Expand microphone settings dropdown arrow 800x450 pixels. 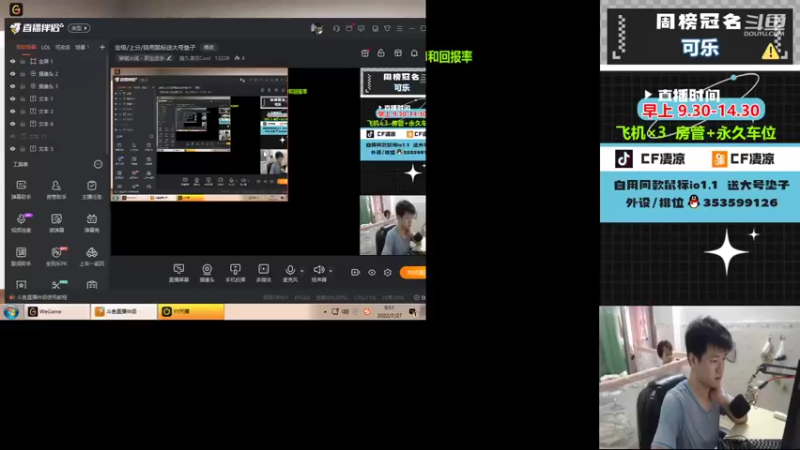click(x=302, y=271)
